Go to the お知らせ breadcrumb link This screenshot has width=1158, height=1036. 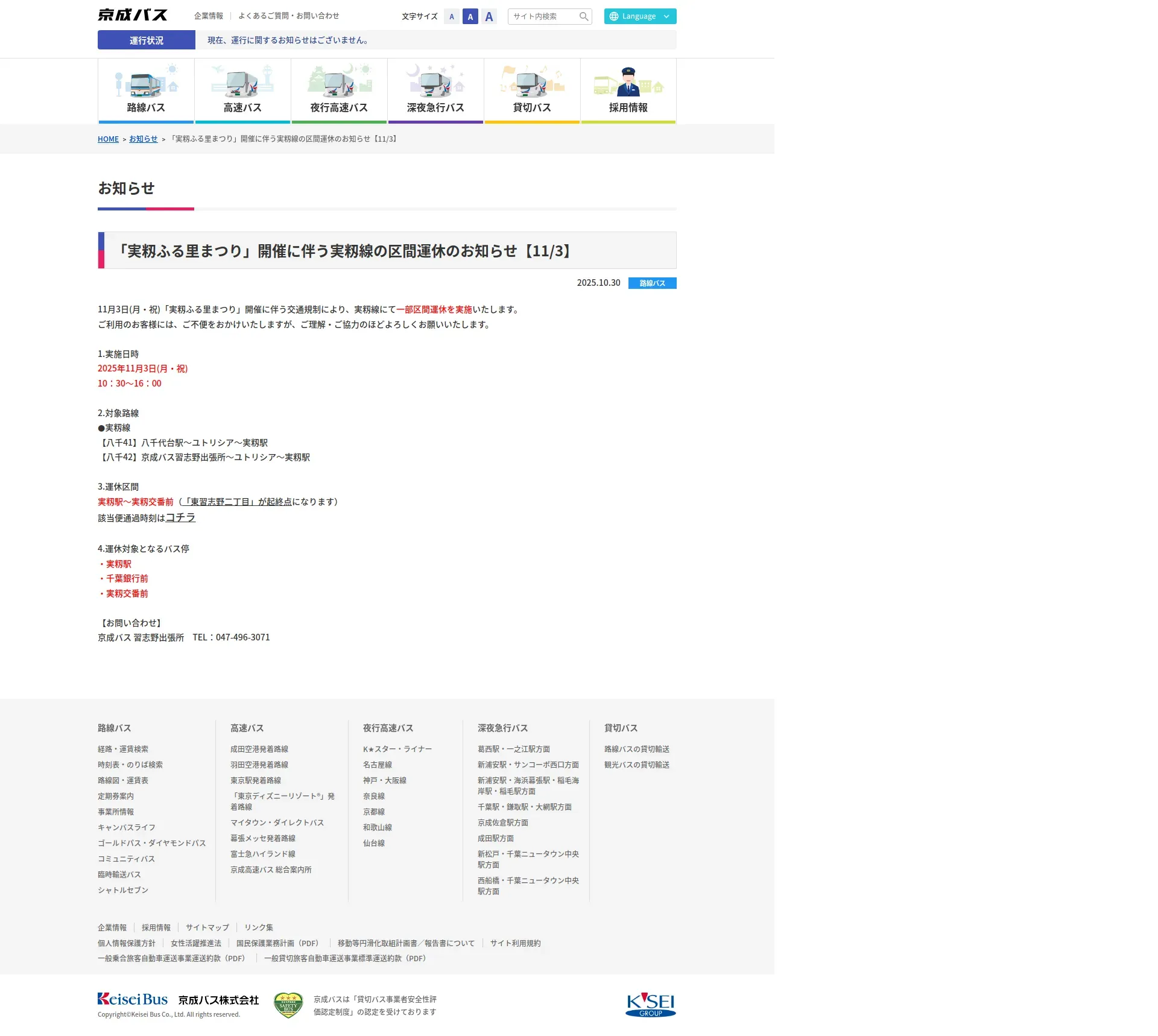(143, 139)
